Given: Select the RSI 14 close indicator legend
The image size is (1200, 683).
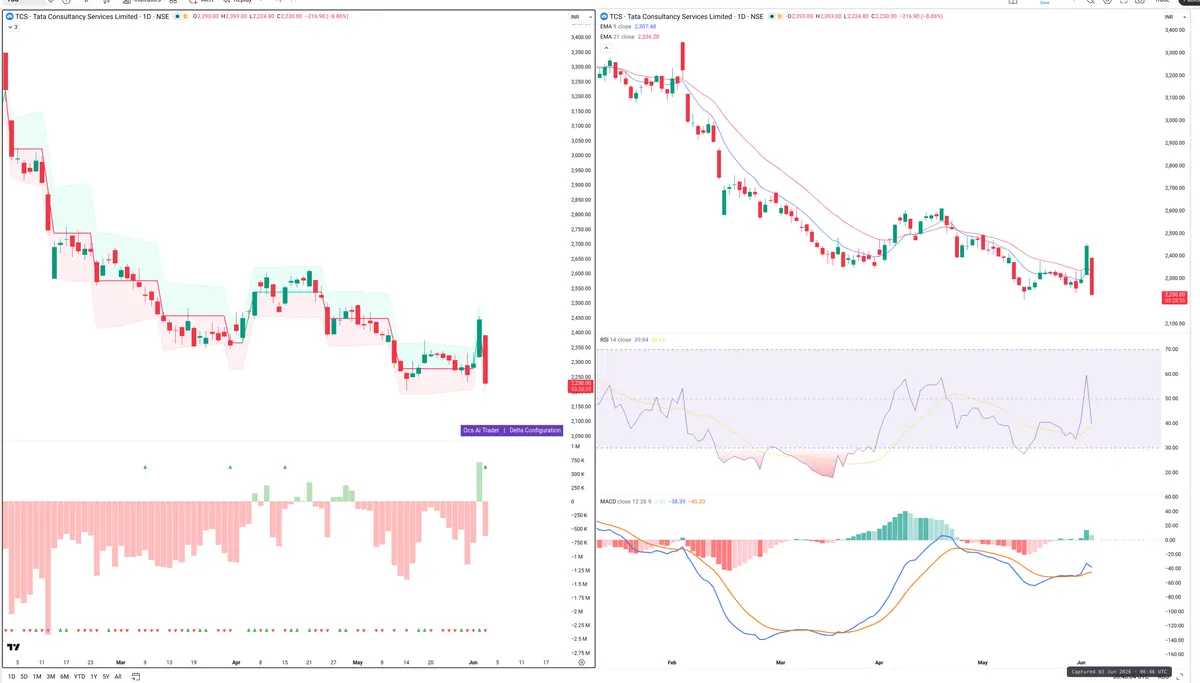Looking at the screenshot, I should tap(616, 340).
